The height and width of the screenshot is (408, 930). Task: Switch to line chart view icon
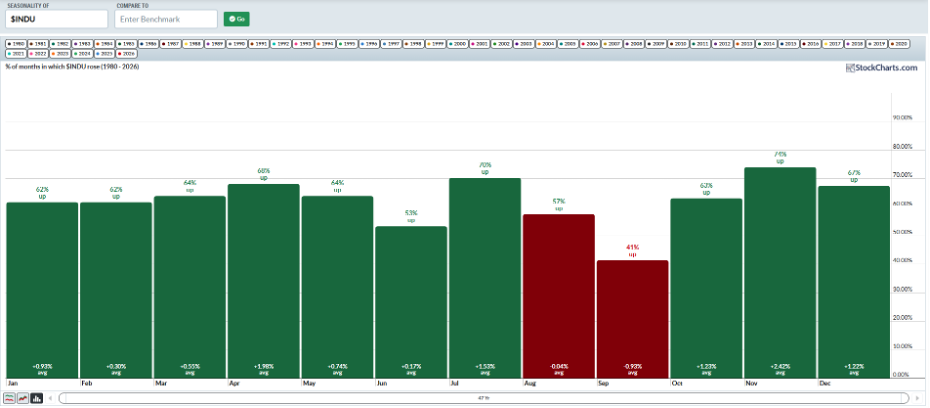[x=23, y=398]
